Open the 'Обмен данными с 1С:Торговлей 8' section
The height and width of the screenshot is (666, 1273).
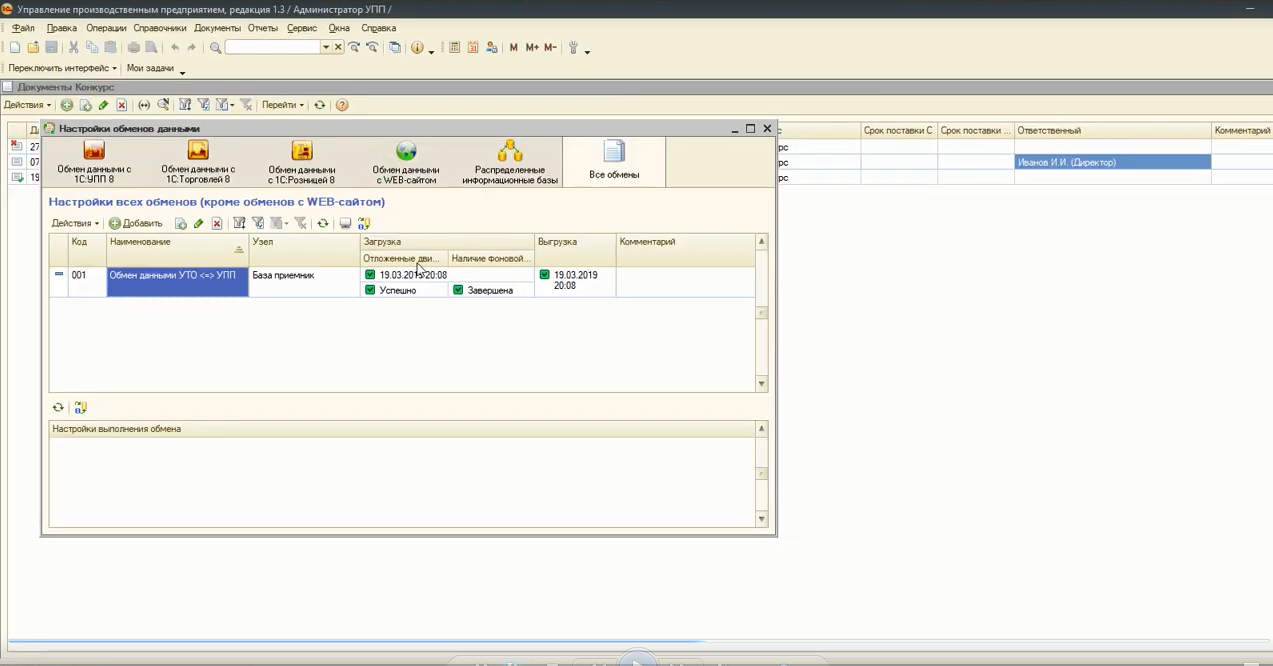(198, 161)
